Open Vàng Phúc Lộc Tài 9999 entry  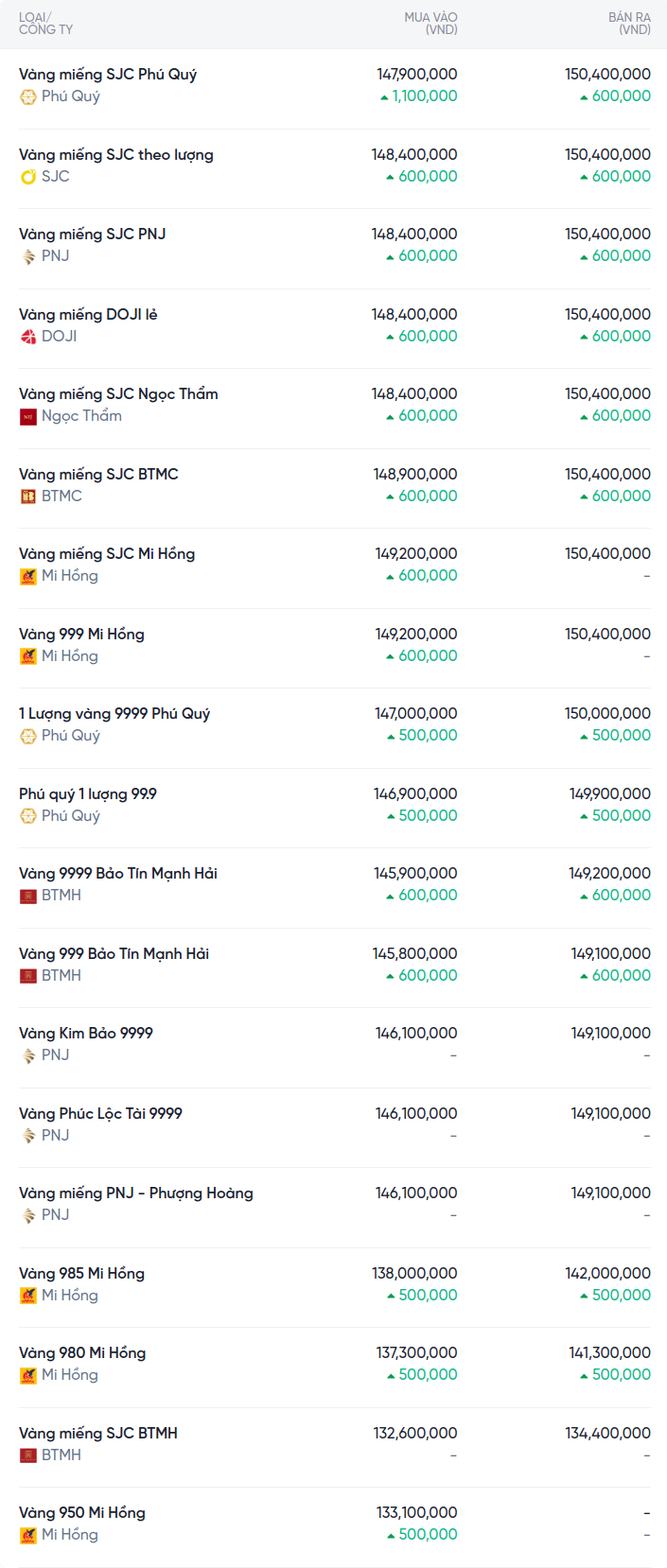(100, 1114)
